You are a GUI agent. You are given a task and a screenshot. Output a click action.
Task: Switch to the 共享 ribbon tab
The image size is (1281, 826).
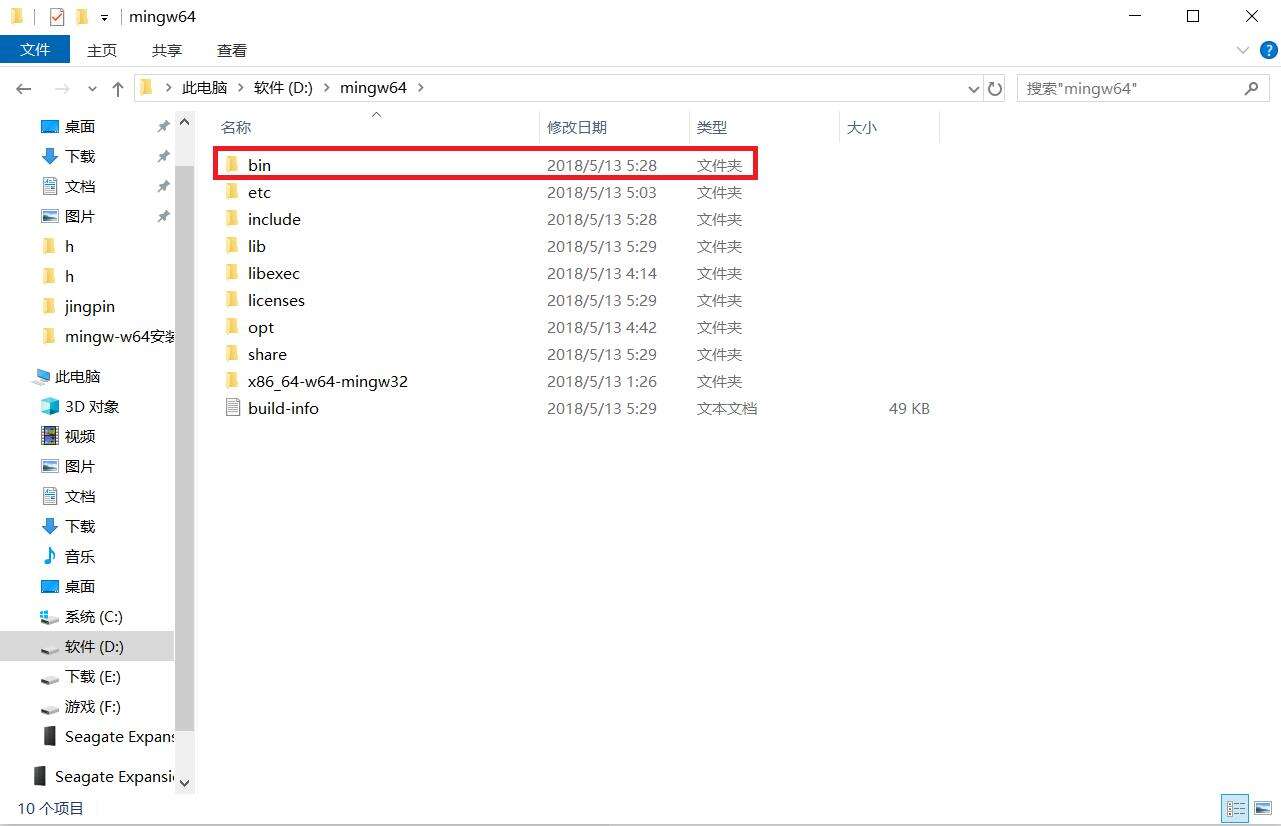click(x=167, y=50)
